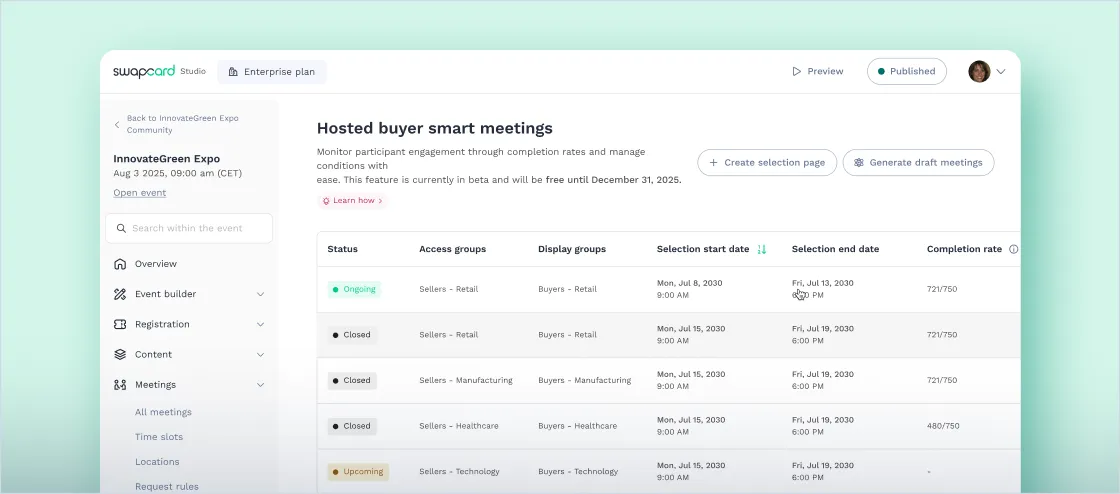The height and width of the screenshot is (494, 1120).
Task: Go to Locations
Action: pyautogui.click(x=157, y=462)
